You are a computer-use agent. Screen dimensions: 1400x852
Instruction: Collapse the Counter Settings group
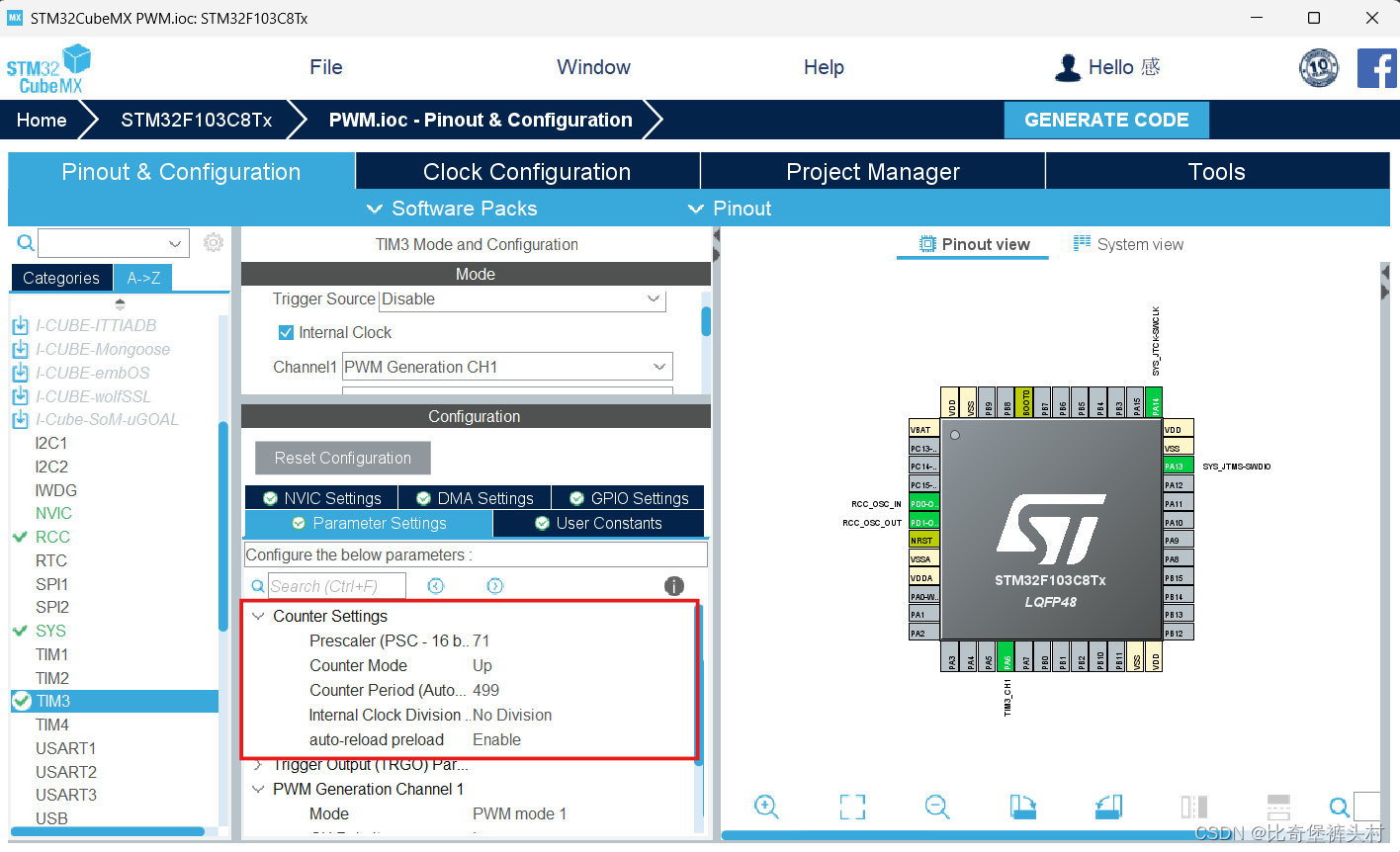(258, 616)
